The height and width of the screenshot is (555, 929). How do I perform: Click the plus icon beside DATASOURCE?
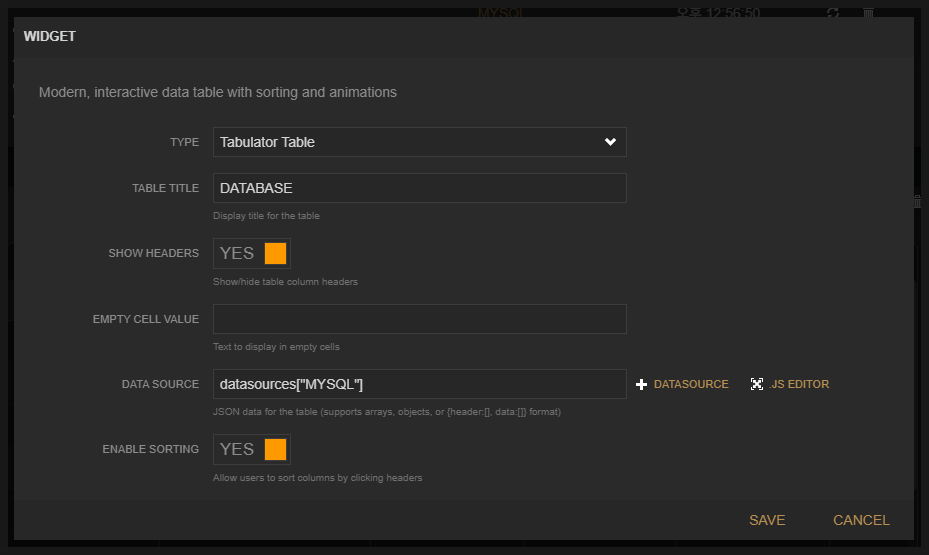pos(641,384)
